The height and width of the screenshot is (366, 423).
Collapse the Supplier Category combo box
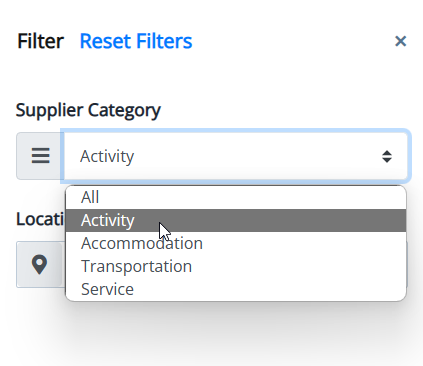pos(236,156)
